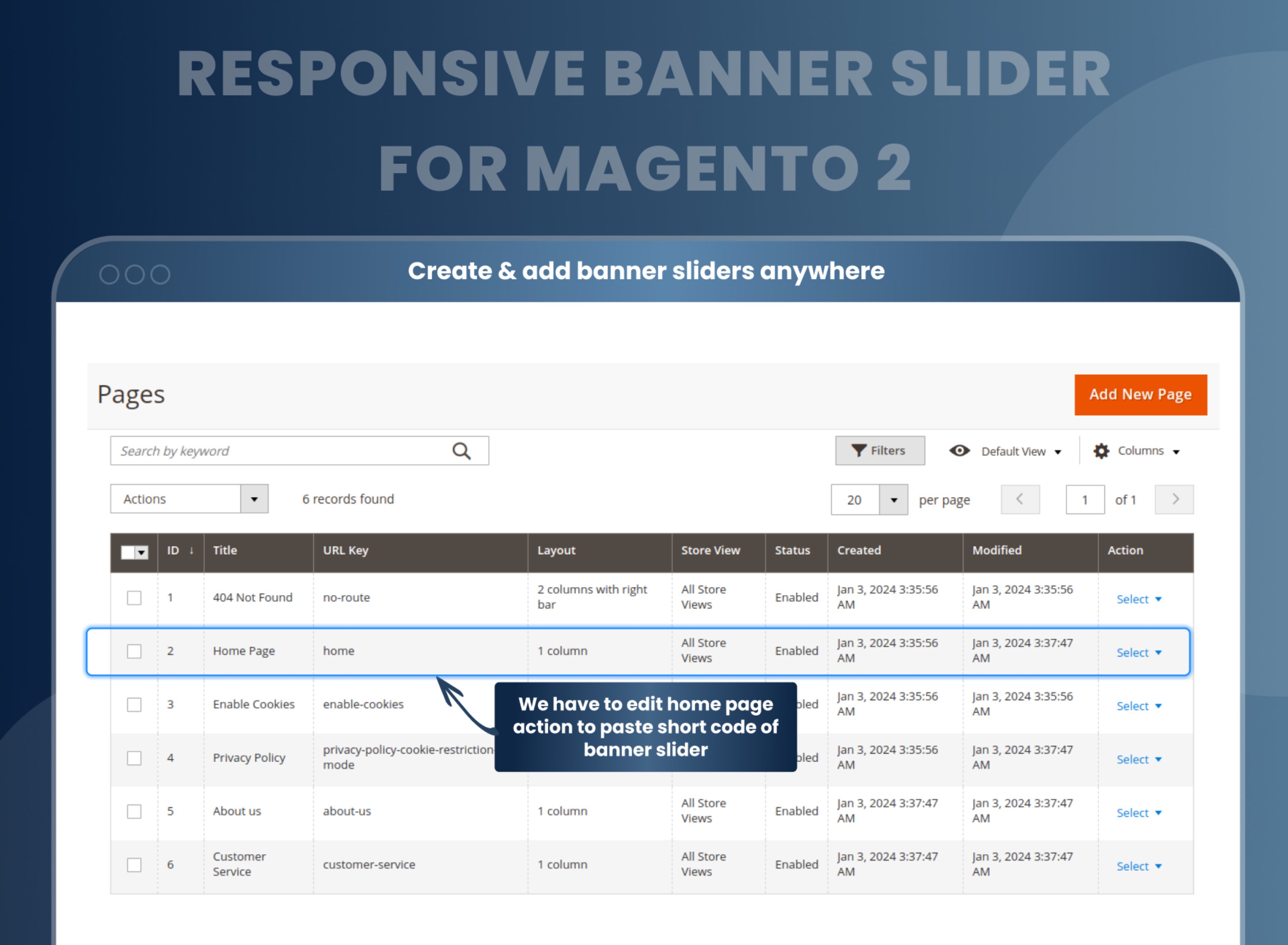Click the gear icon beside Columns
Image resolution: width=1288 pixels, height=945 pixels.
[x=1101, y=451]
